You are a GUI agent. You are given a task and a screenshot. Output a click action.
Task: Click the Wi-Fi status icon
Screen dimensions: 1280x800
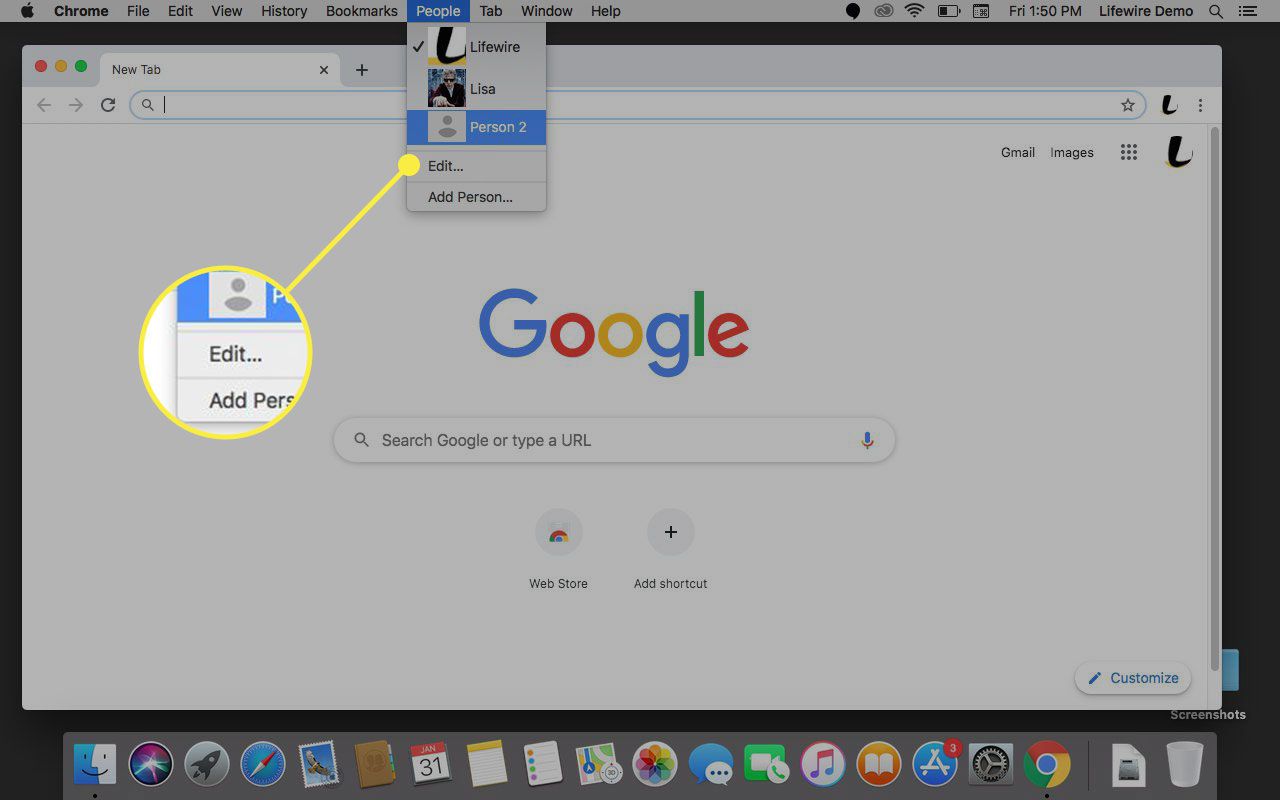point(914,11)
